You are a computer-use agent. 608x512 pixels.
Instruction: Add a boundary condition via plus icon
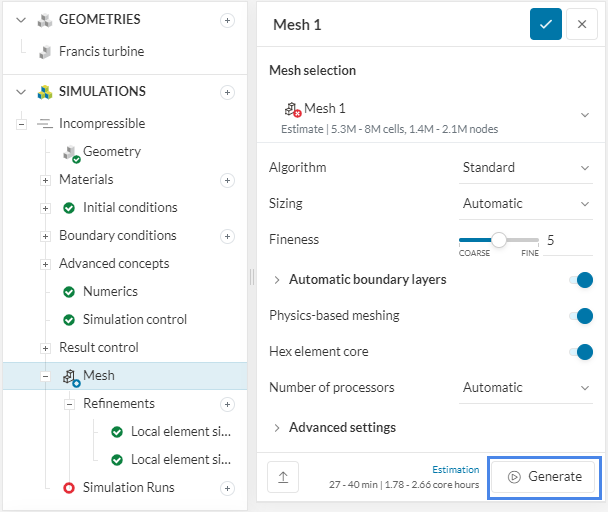(x=227, y=236)
